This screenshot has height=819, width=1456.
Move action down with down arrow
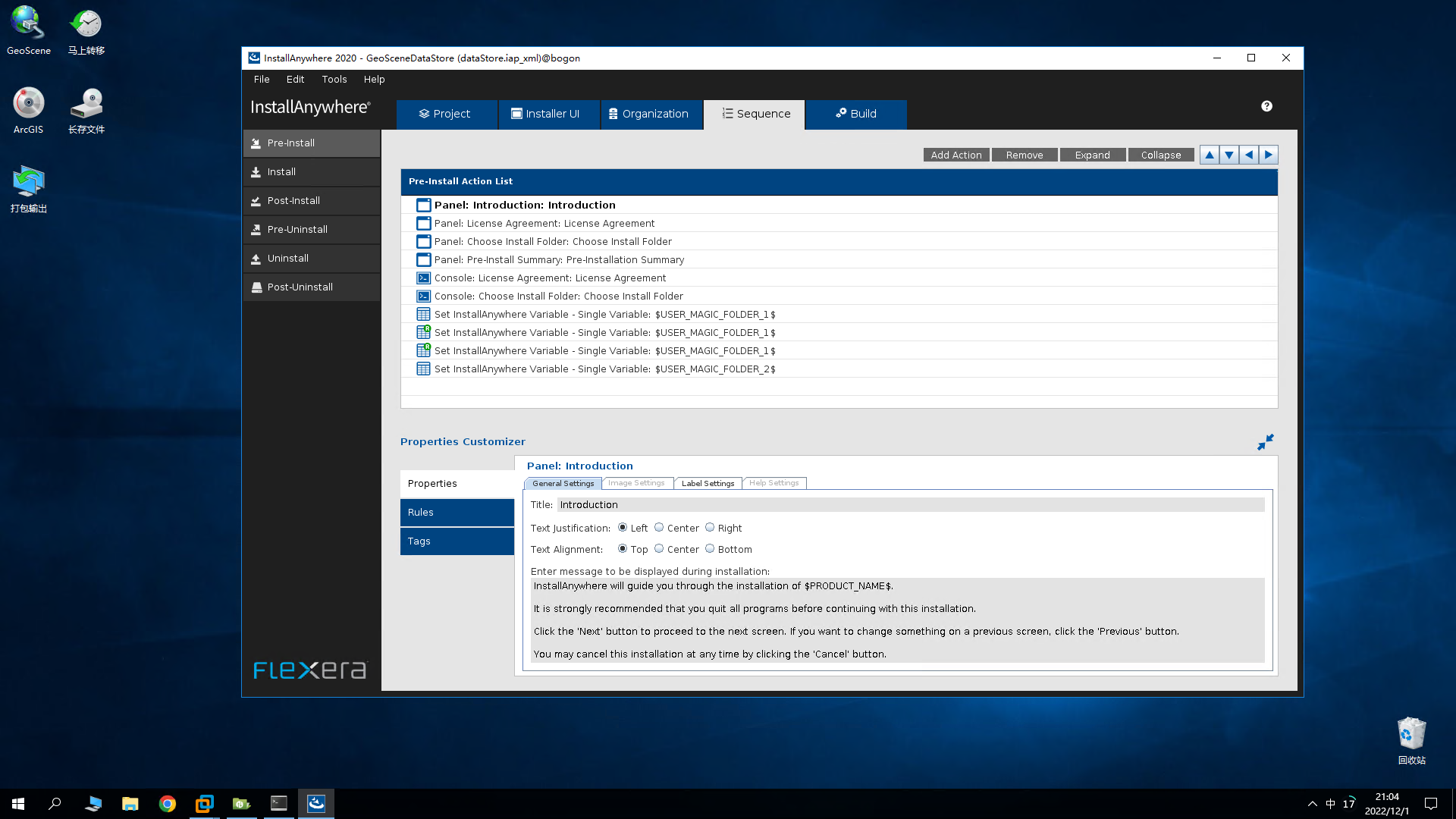[x=1229, y=155]
